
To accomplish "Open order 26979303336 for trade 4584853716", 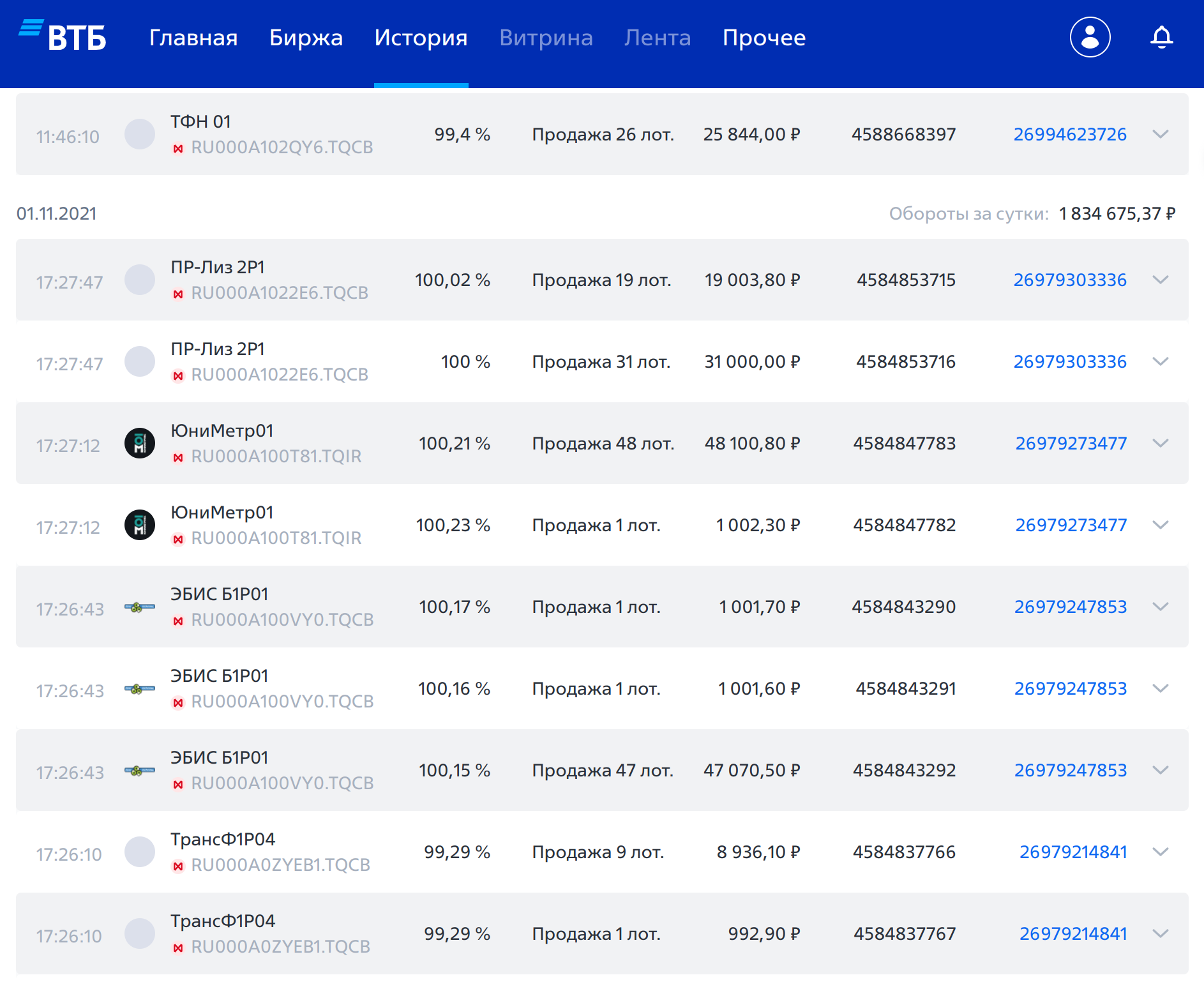I will 1070,361.
